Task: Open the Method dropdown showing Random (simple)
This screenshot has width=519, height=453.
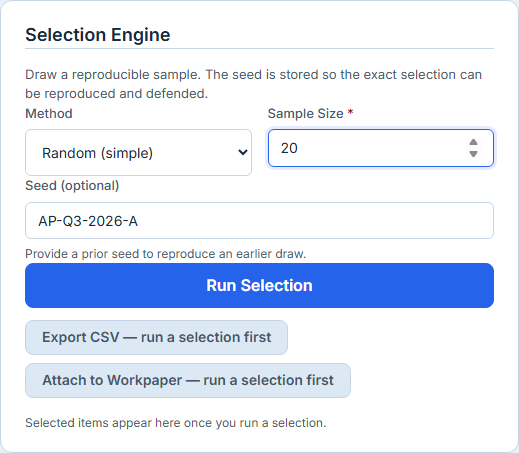Action: pos(138,153)
